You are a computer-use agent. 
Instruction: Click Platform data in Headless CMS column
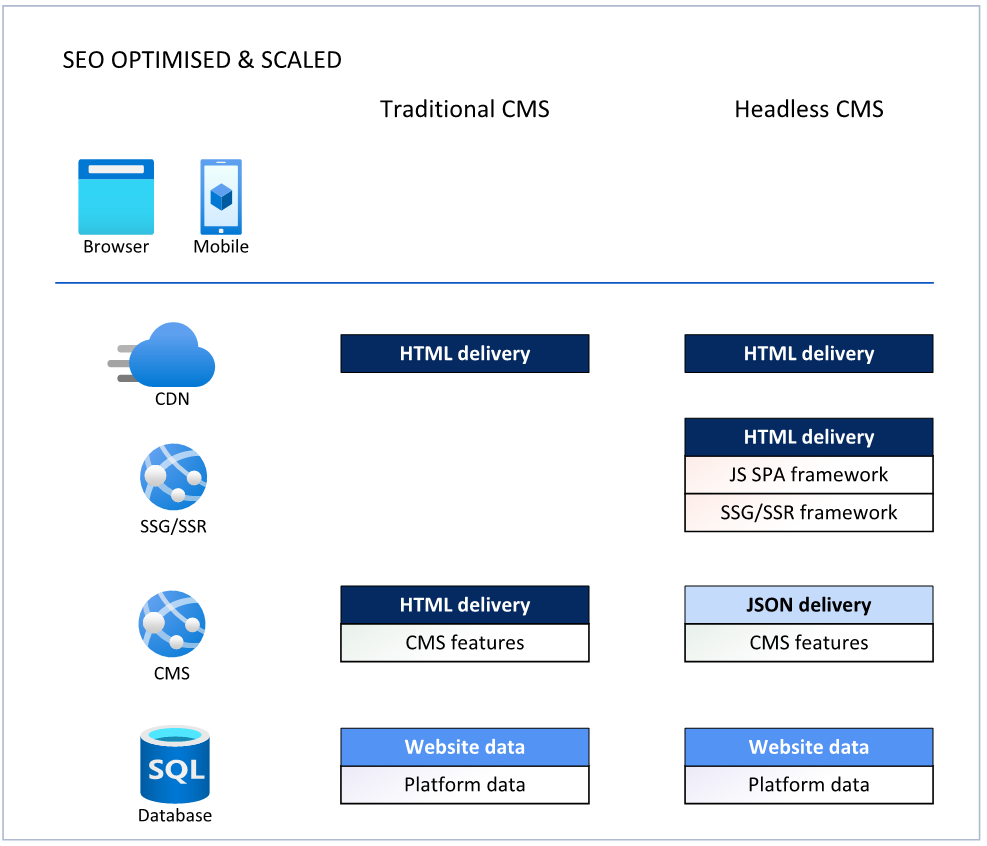click(808, 785)
